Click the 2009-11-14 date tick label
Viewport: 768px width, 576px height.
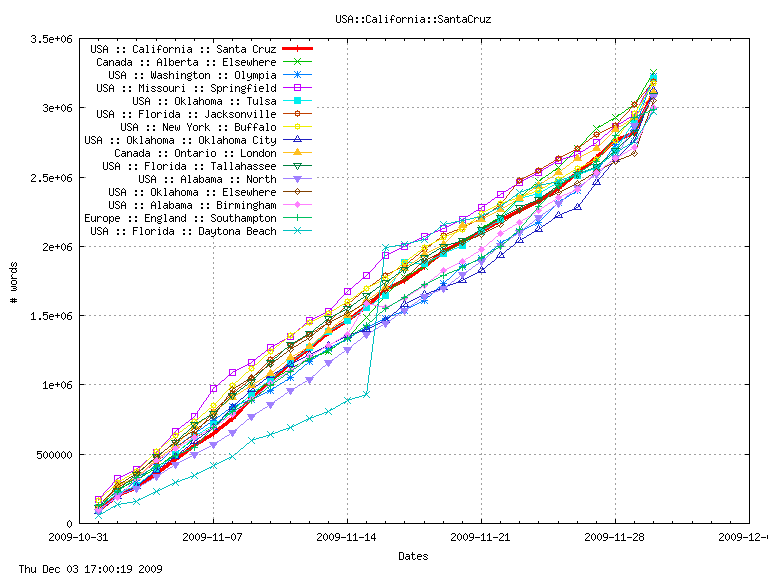(347, 537)
